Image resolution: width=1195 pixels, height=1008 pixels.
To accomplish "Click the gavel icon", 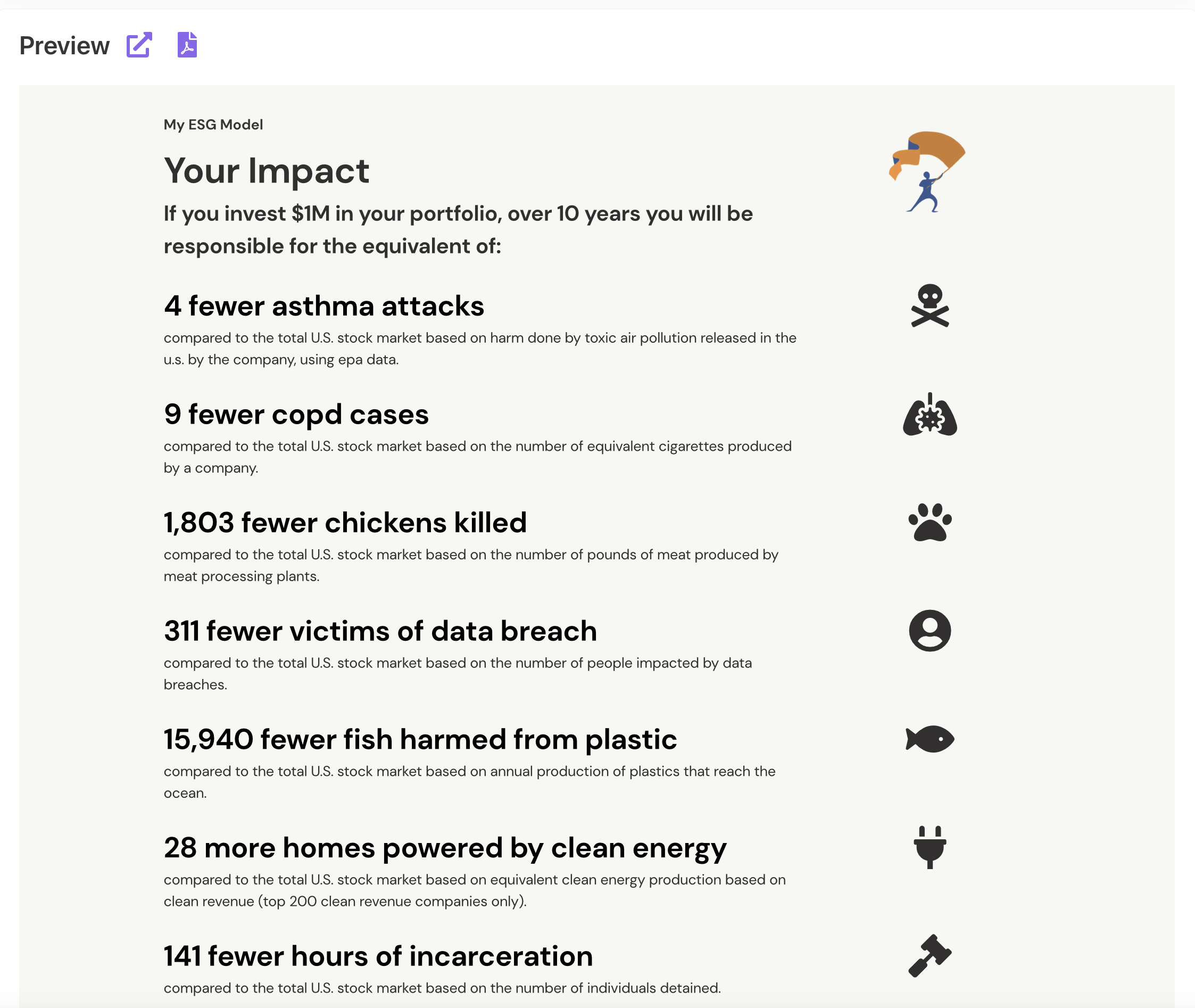I will coord(930,956).
